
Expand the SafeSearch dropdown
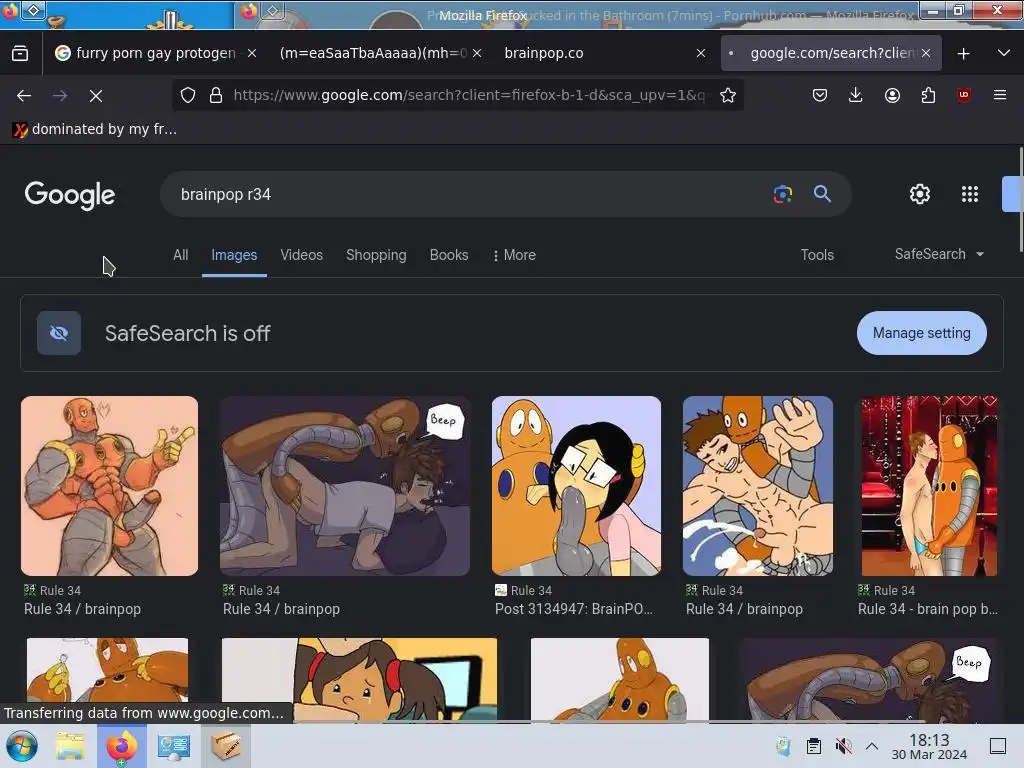tap(939, 254)
